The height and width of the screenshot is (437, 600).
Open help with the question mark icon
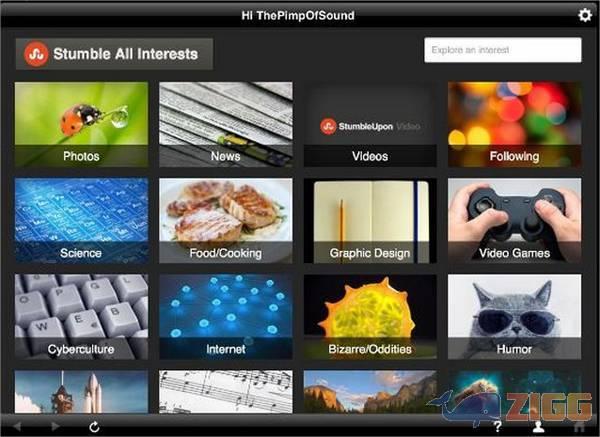pos(497,426)
